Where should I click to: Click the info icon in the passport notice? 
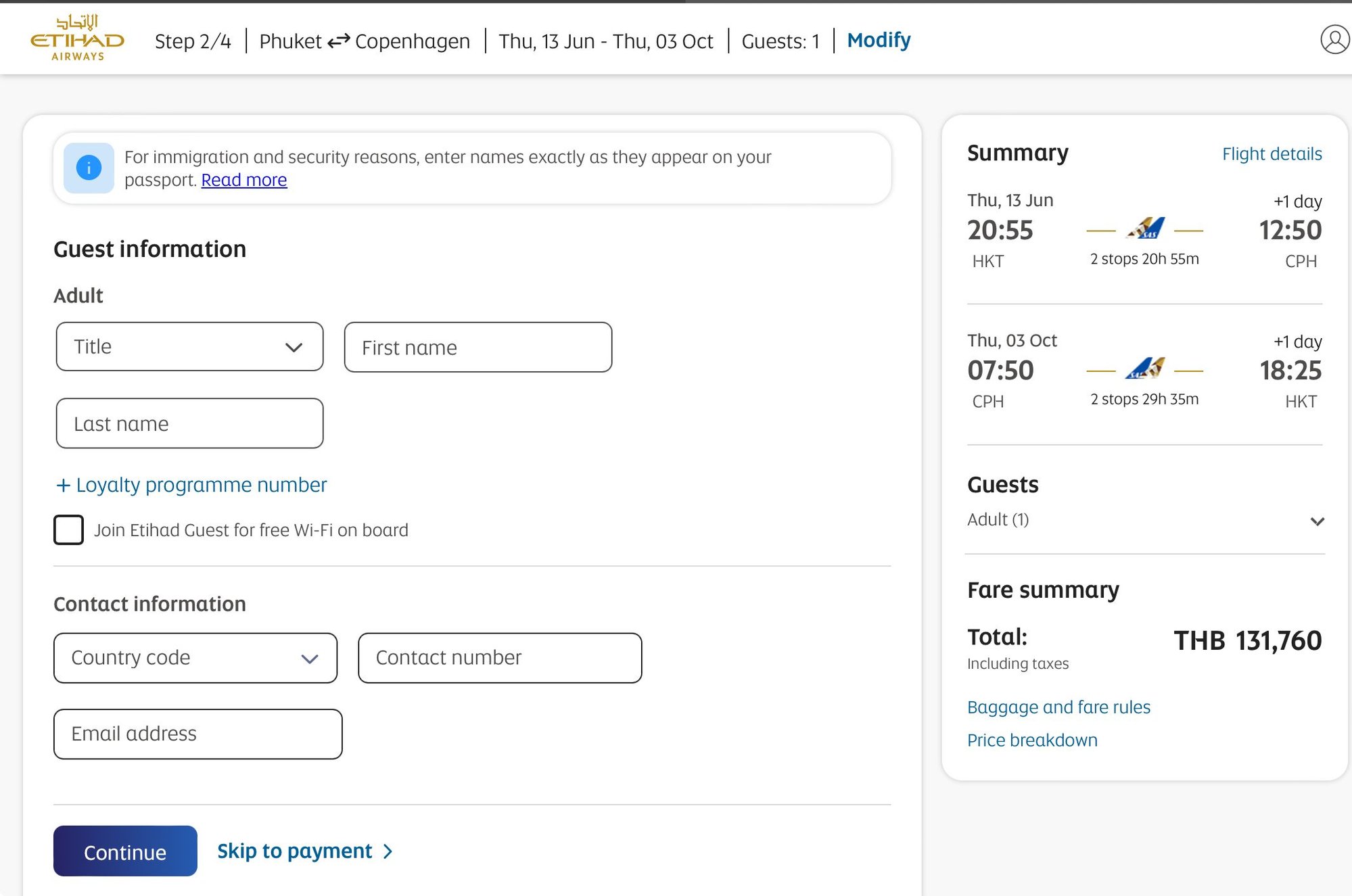click(89, 168)
